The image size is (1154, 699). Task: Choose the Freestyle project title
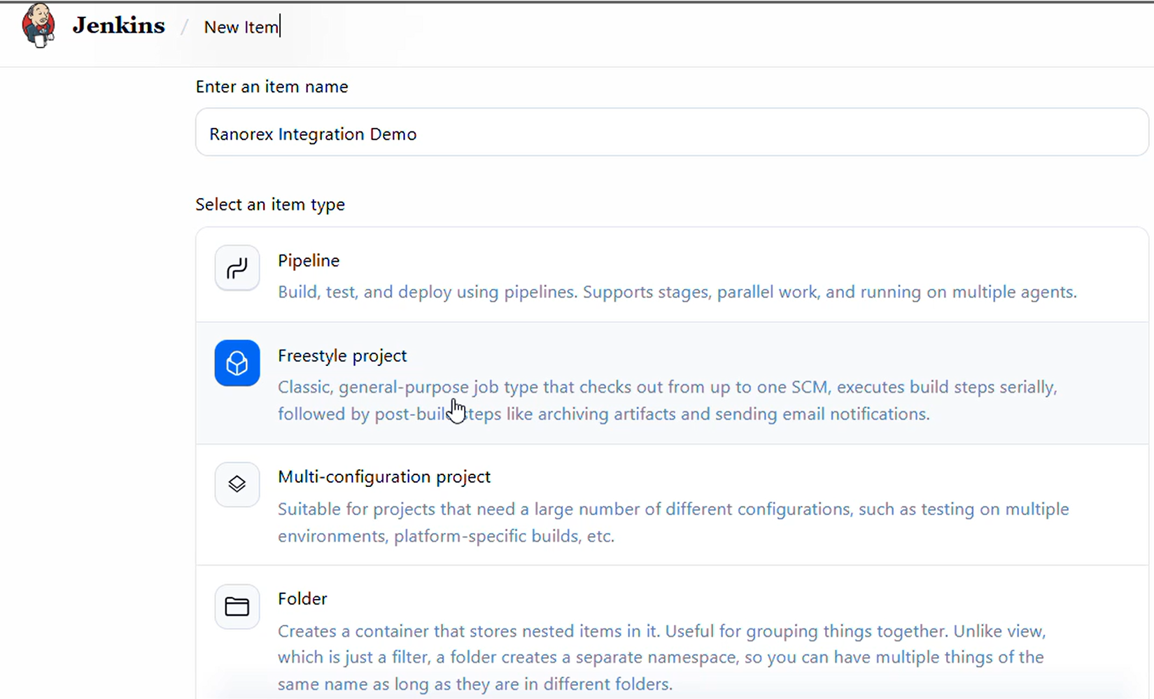pos(342,356)
